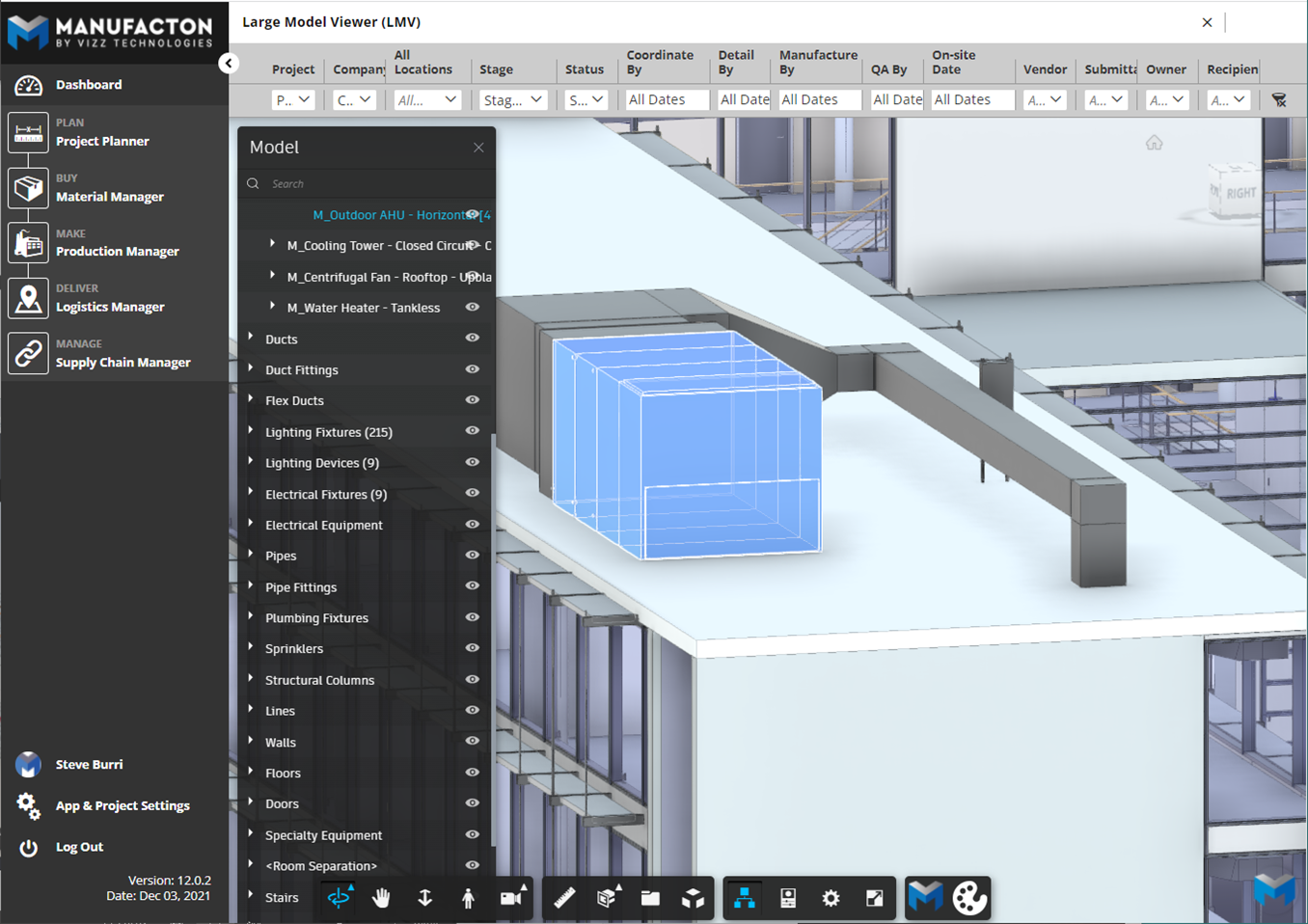Activate the Pan tool
Viewport: 1308px width, 924px height.
(381, 898)
